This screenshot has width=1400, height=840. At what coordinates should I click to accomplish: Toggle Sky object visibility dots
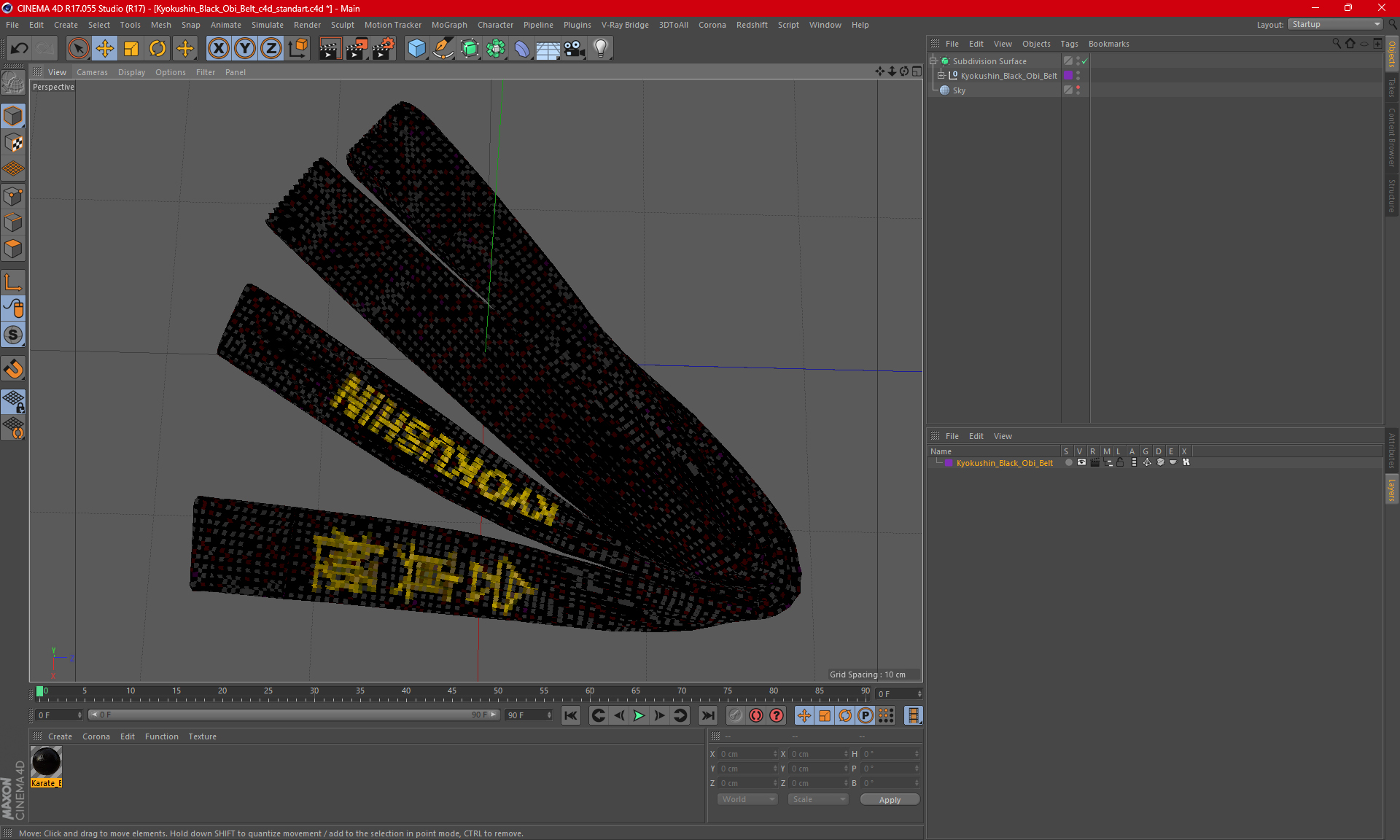[x=1078, y=90]
